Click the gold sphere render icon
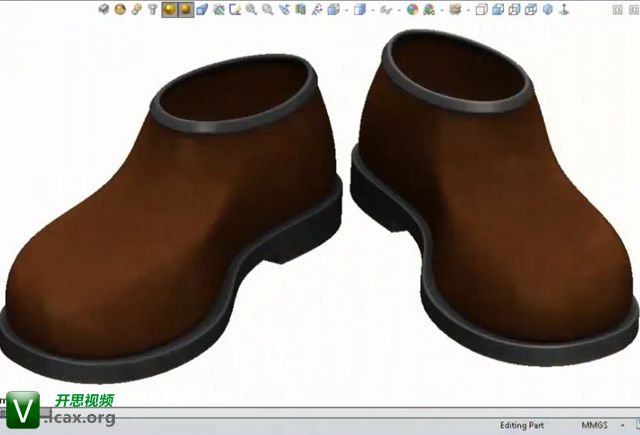The image size is (640, 435). [x=119, y=9]
